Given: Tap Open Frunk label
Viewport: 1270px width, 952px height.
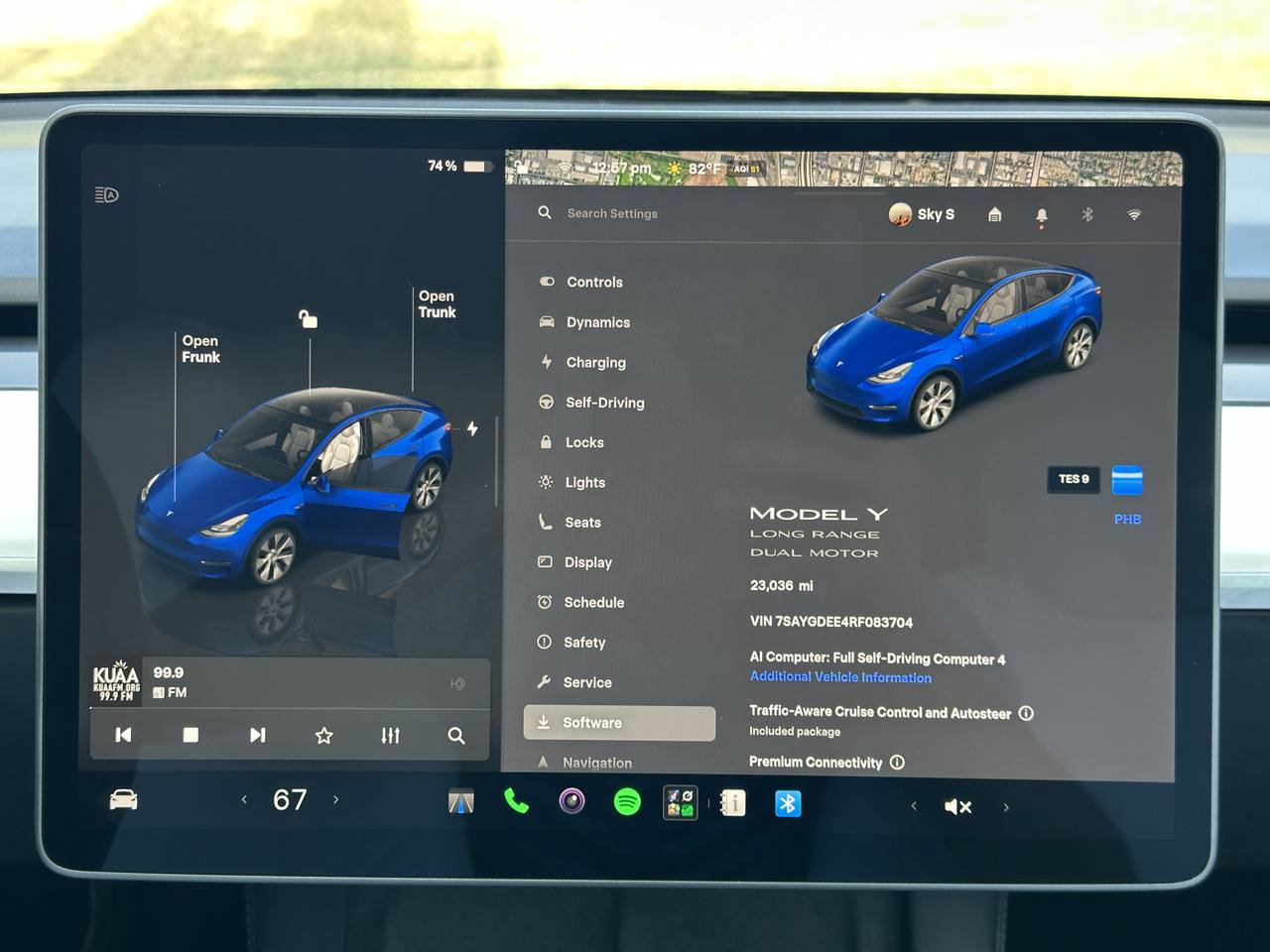Looking at the screenshot, I should [x=200, y=349].
